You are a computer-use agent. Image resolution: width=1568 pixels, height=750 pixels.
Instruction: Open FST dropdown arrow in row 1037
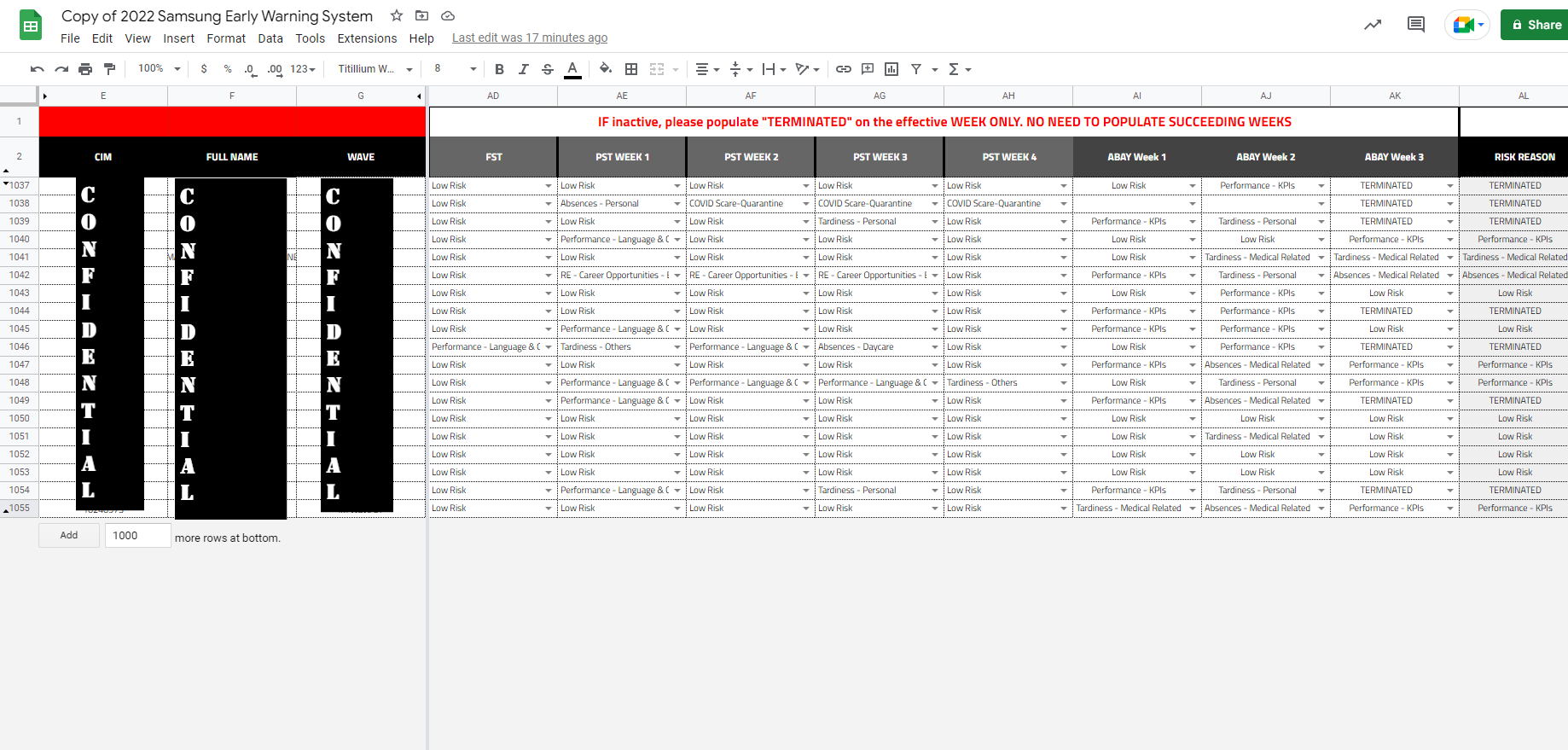(x=549, y=186)
